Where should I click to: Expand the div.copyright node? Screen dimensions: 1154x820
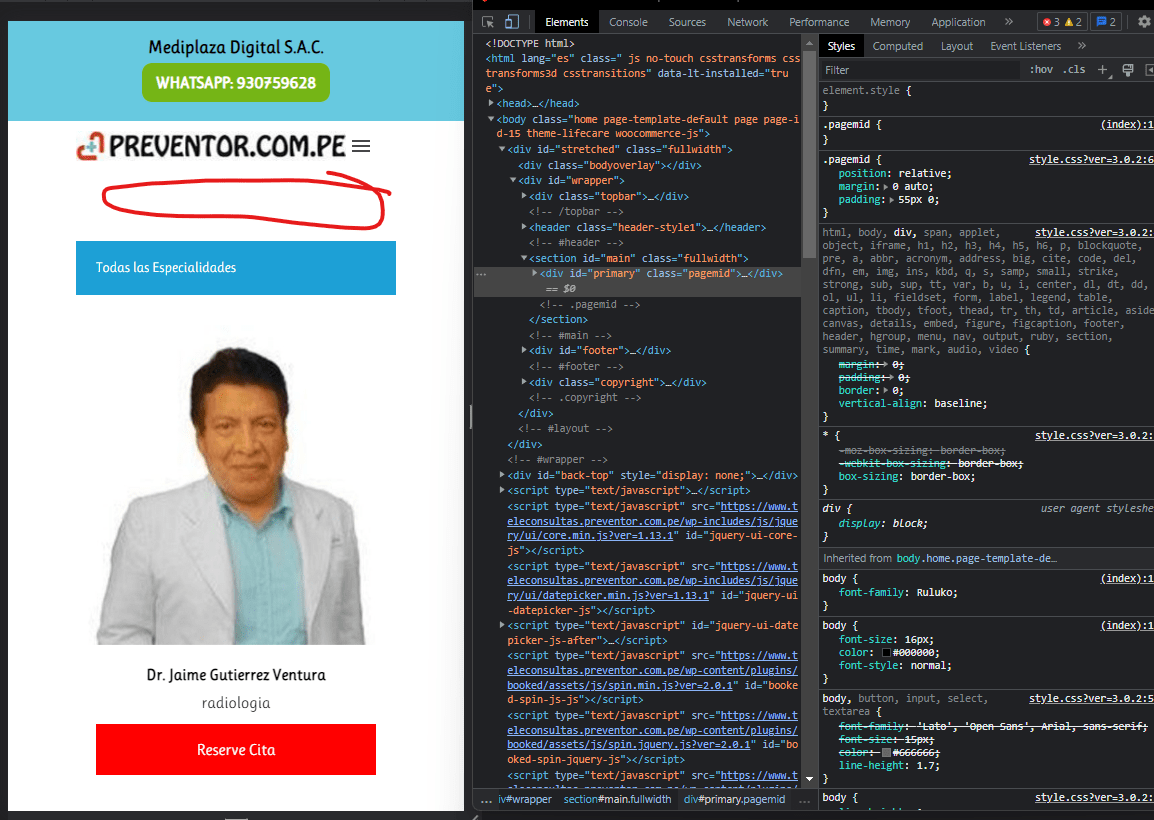click(x=524, y=382)
